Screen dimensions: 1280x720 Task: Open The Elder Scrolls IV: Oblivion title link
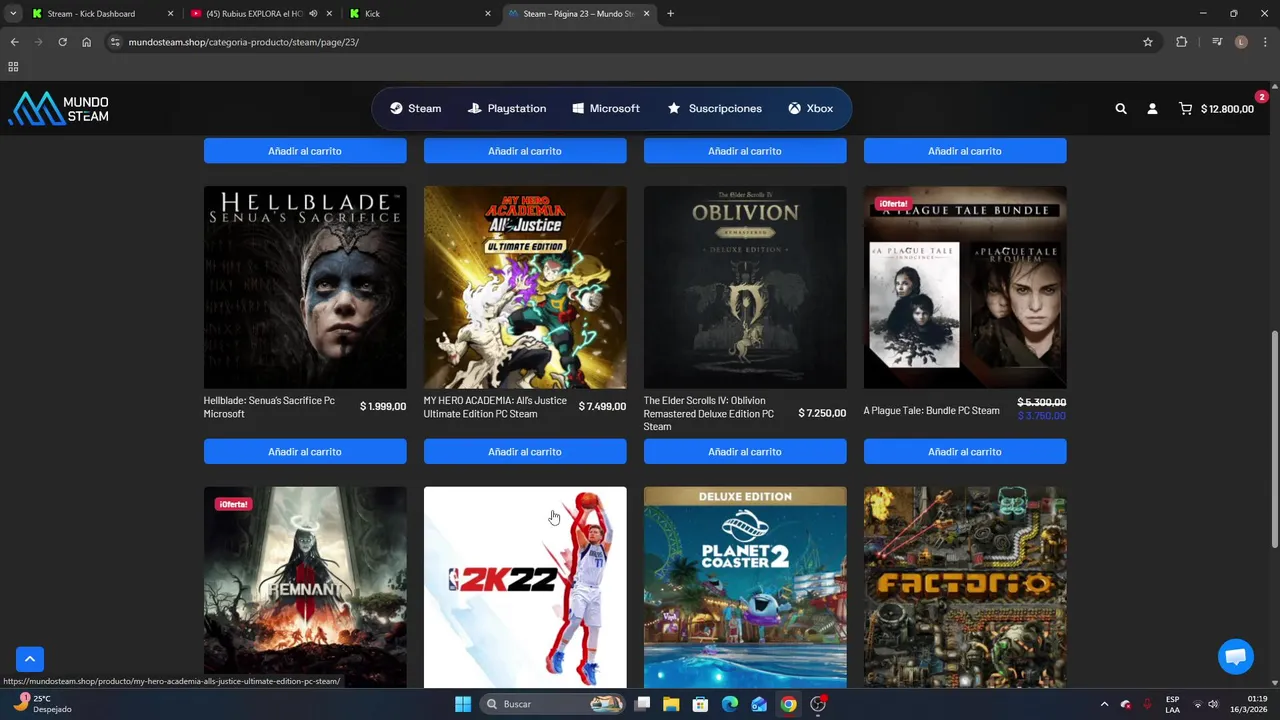709,414
